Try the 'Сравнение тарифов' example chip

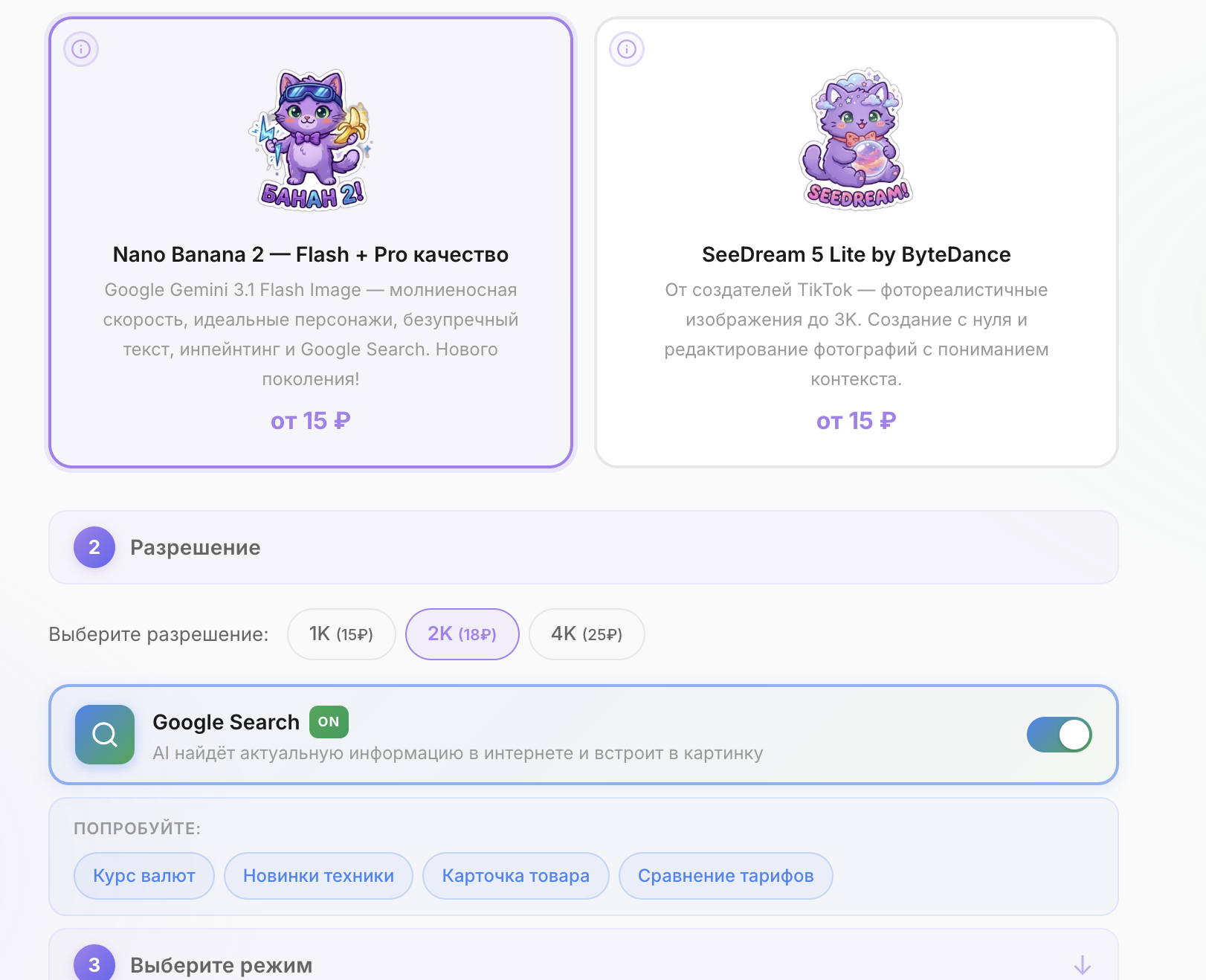[x=726, y=876]
